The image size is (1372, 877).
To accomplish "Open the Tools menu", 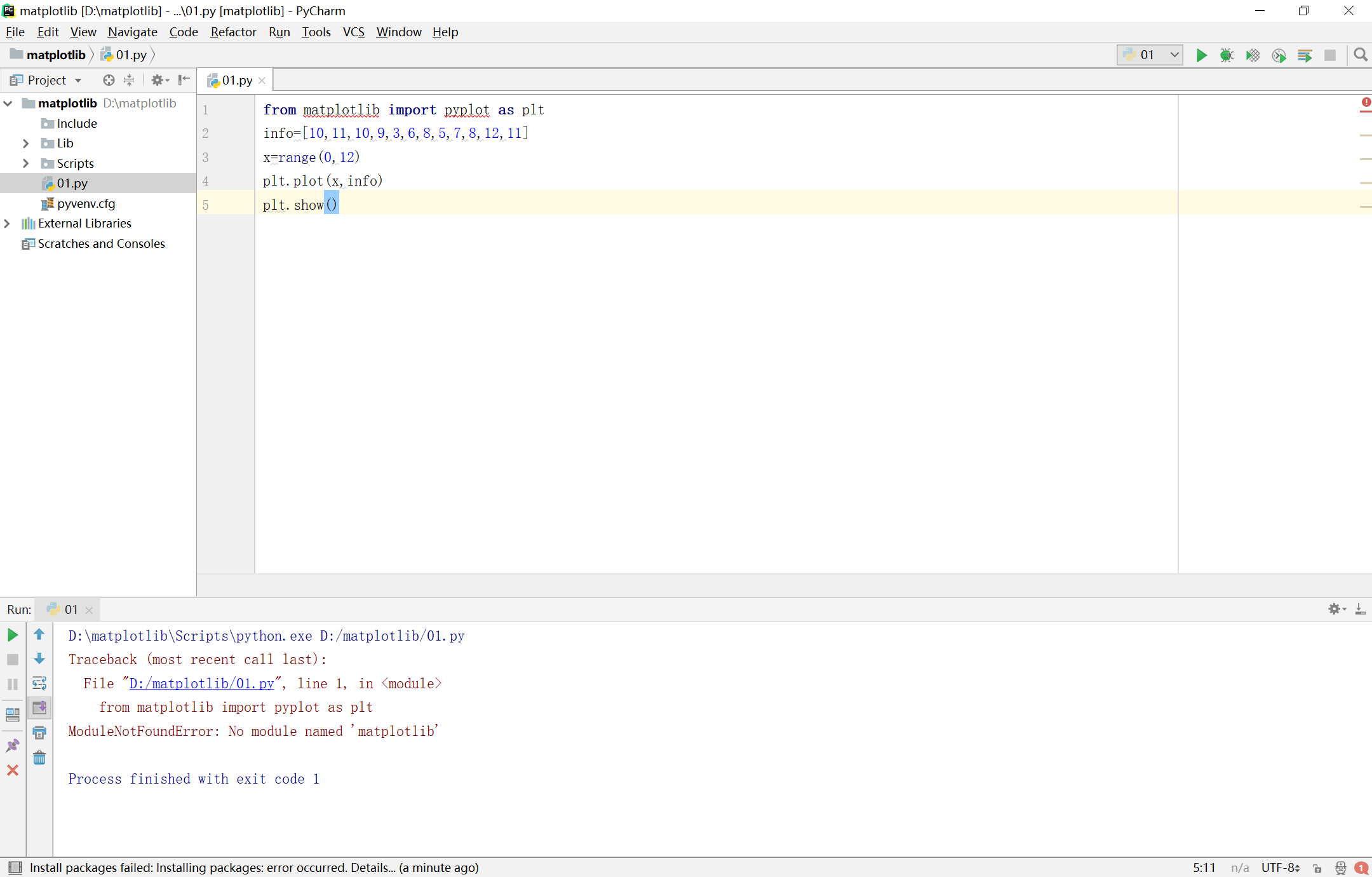I will (316, 32).
